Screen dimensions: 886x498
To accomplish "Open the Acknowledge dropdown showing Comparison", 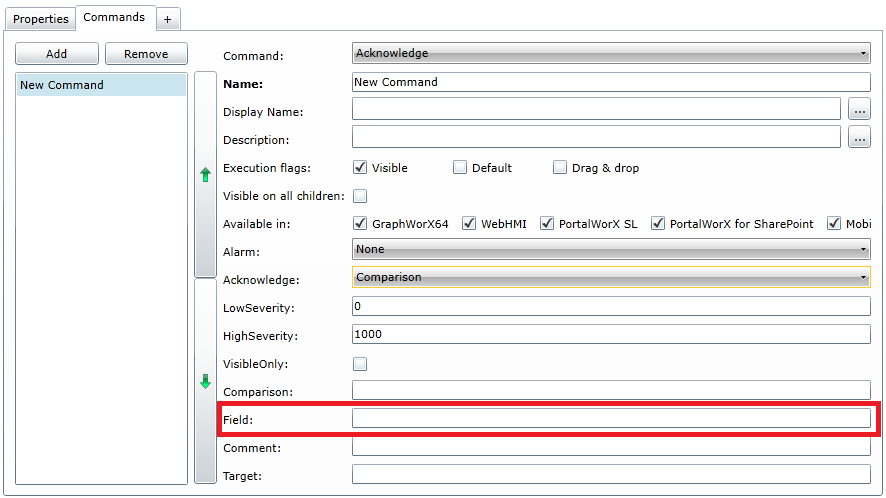I will (611, 277).
